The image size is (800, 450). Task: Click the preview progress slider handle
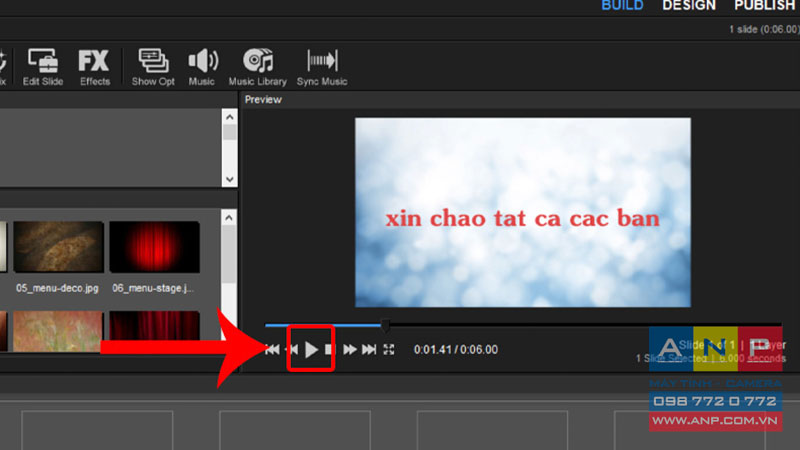(x=386, y=324)
